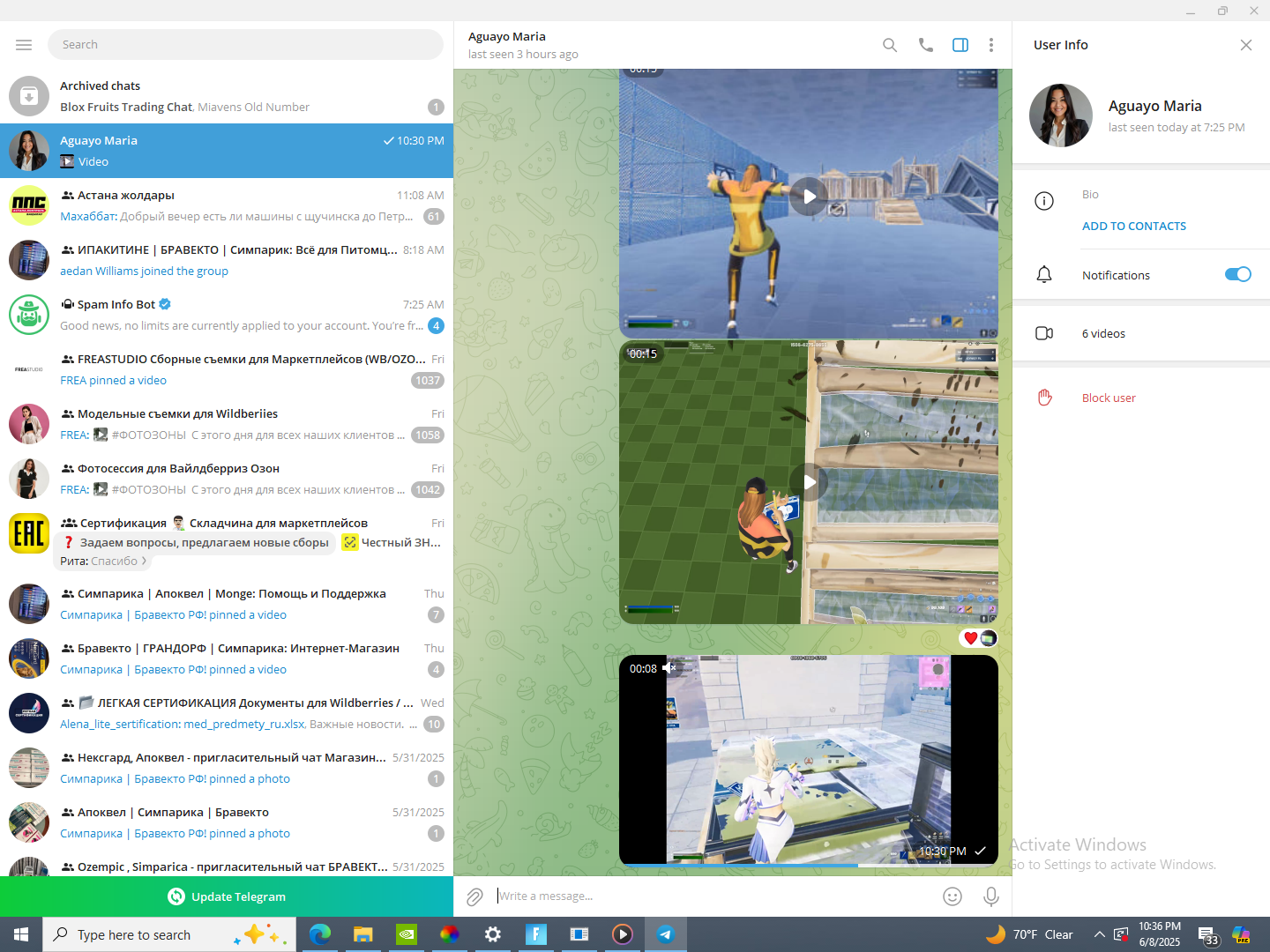Open ЛЕГКАЯ СЕРТИФИКАЦИЯ Документы chat

[227, 713]
